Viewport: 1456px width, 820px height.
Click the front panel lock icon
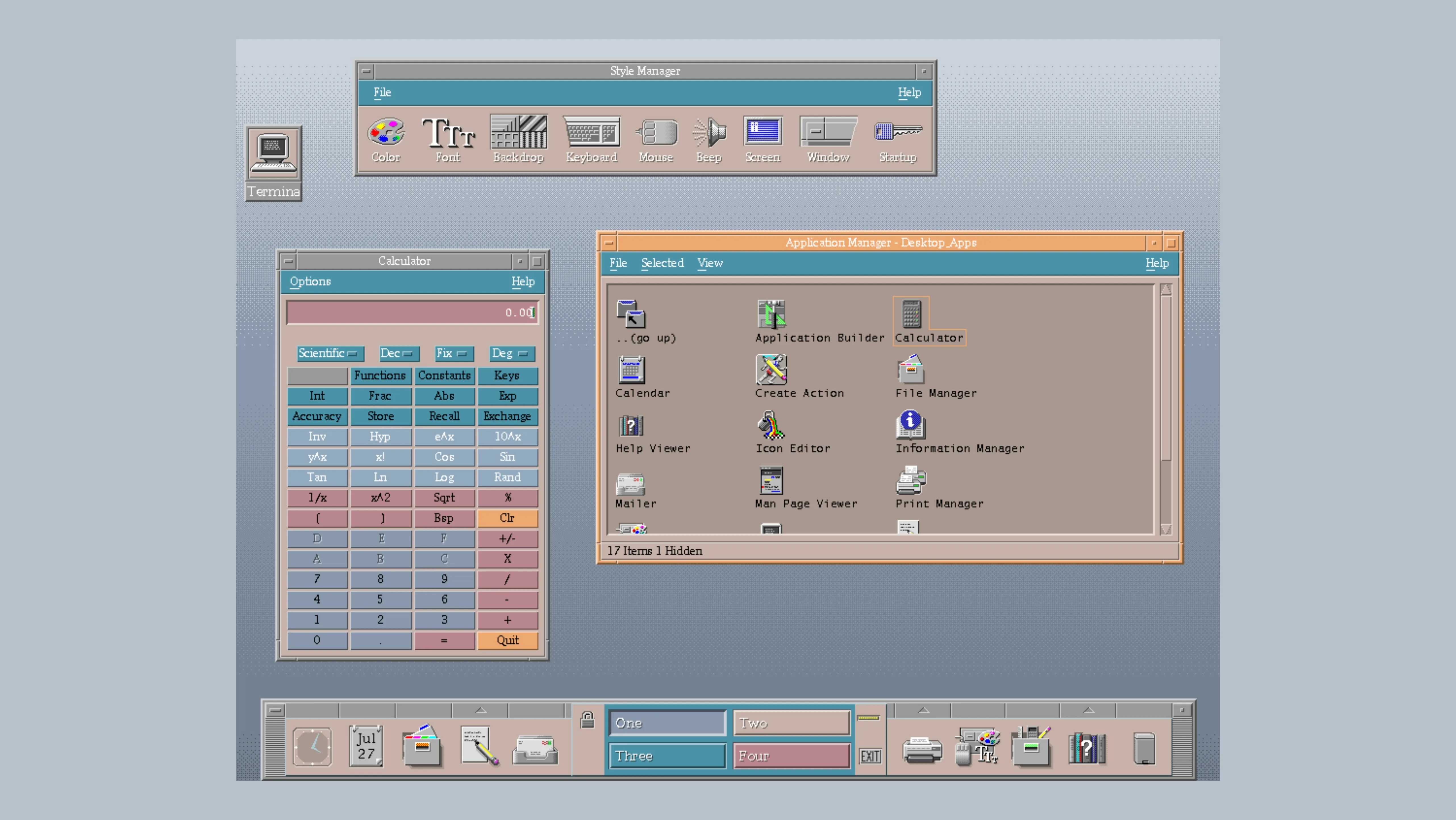tap(587, 719)
